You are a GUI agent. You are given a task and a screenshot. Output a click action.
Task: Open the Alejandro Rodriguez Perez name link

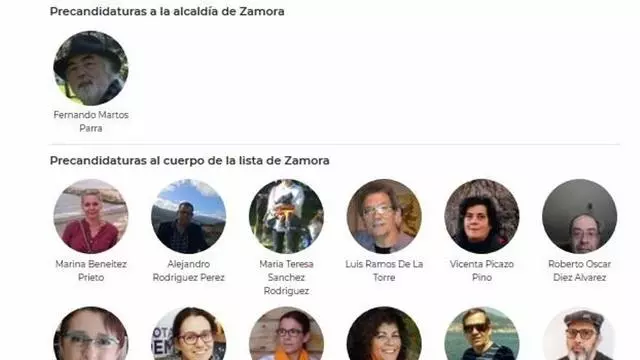pyautogui.click(x=189, y=271)
